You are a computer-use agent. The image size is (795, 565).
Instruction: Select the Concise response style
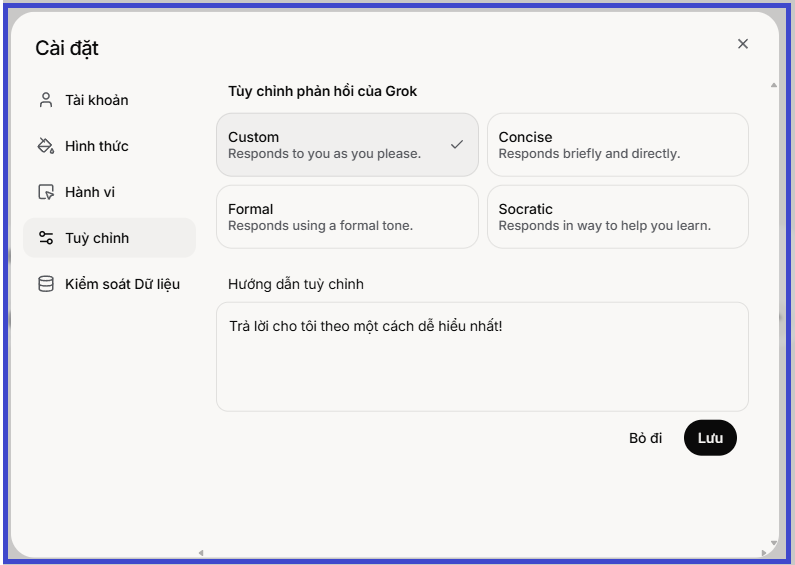point(618,145)
